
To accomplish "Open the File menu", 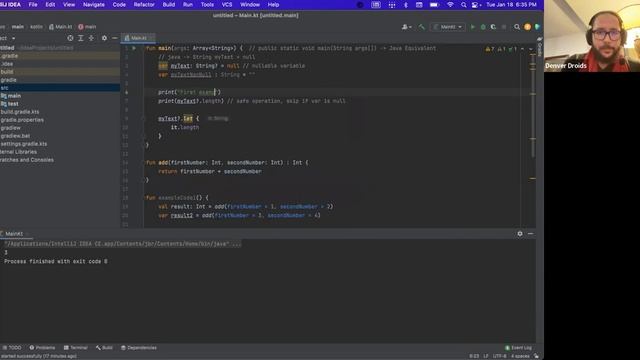I will click(x=33, y=4).
